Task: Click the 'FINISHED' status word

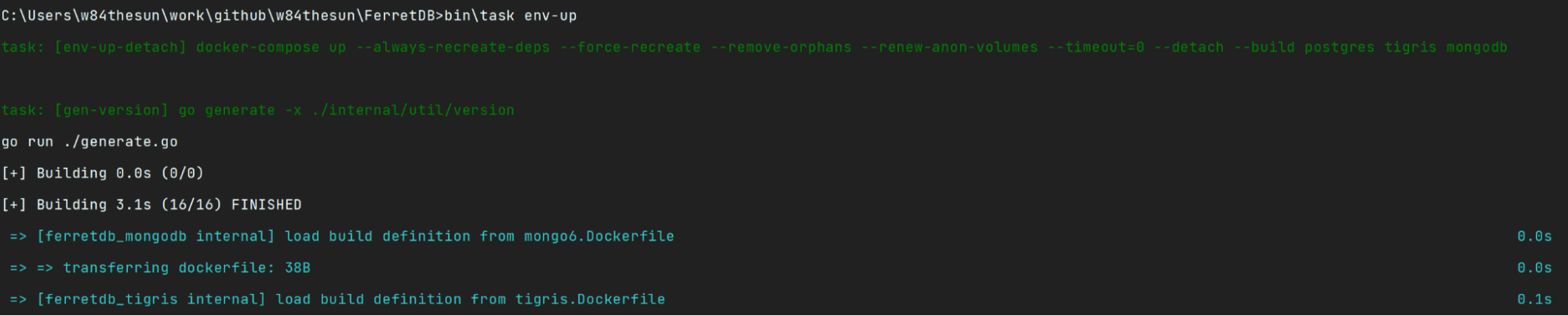Action: 266,205
